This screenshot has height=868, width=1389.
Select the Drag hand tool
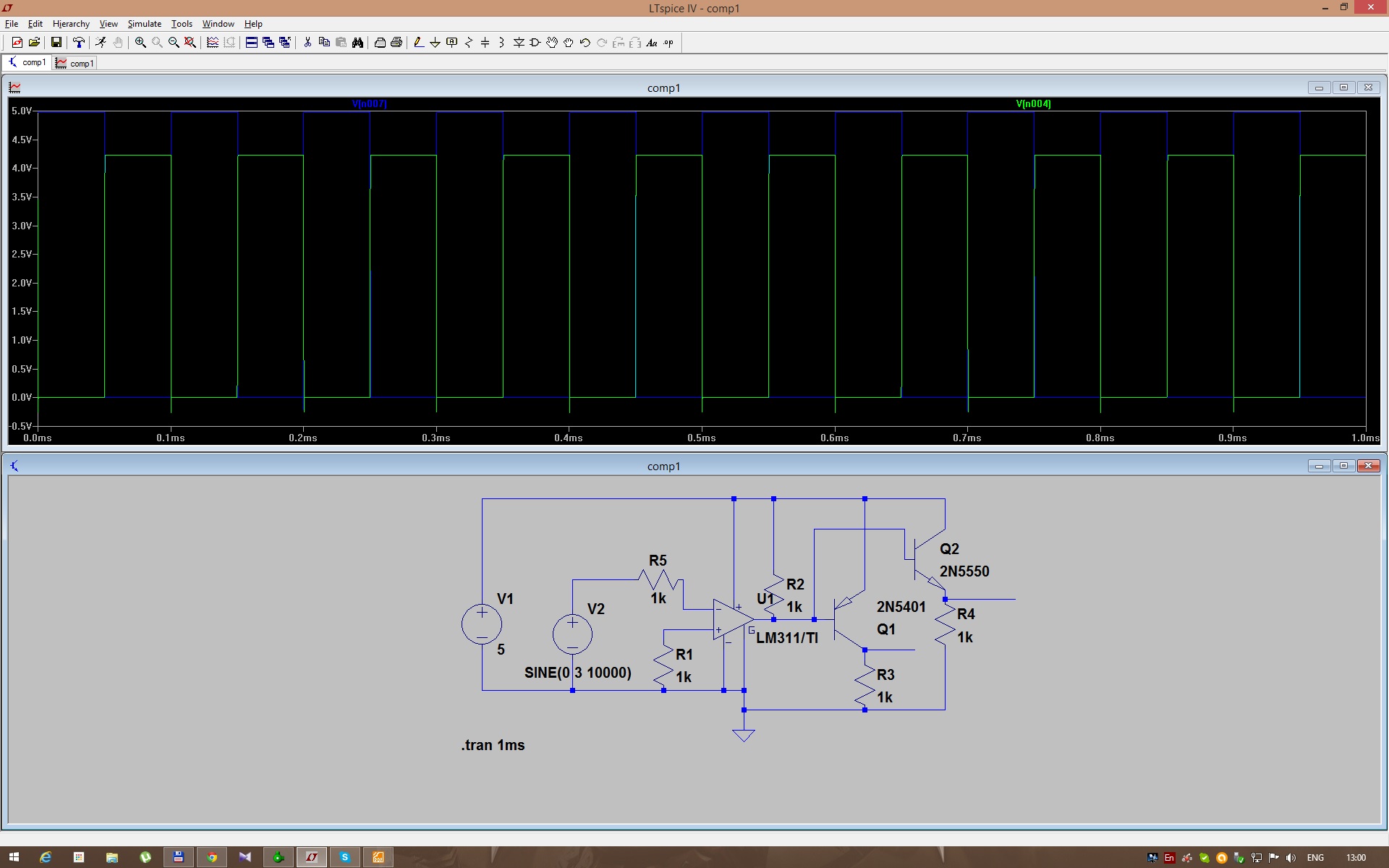(x=569, y=43)
